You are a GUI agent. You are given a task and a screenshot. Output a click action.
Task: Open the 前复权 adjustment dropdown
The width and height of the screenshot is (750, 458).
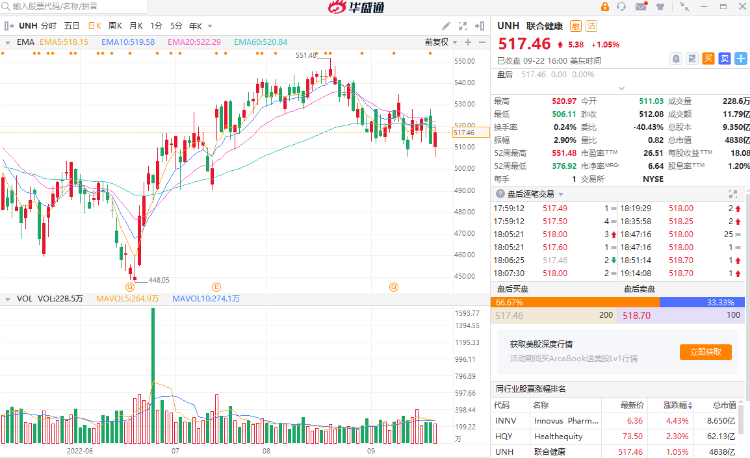(441, 42)
